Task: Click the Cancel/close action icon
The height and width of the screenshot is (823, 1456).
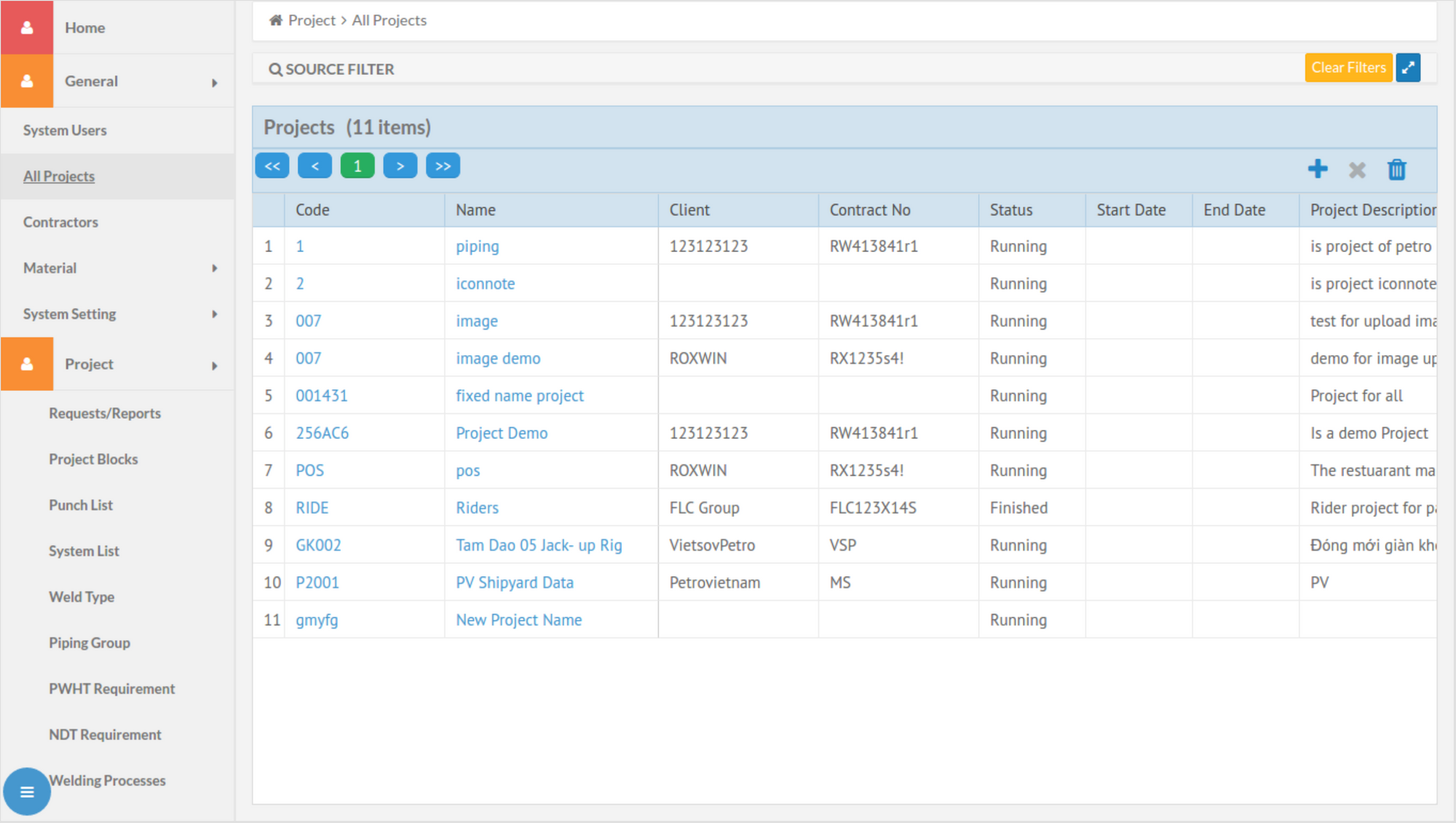Action: click(1358, 167)
